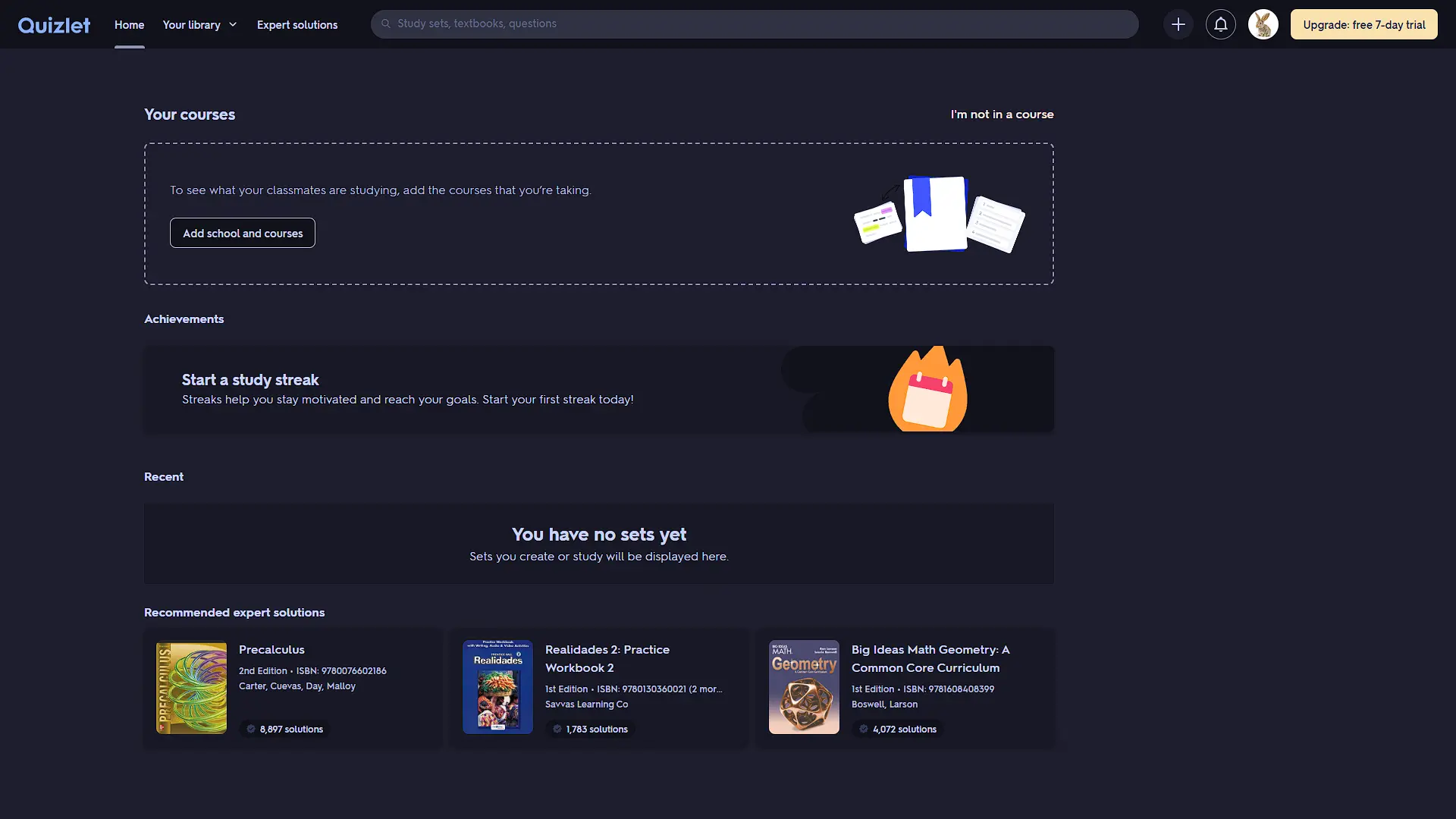Viewport: 1456px width, 819px height.
Task: Open the notifications bell
Action: click(x=1220, y=24)
